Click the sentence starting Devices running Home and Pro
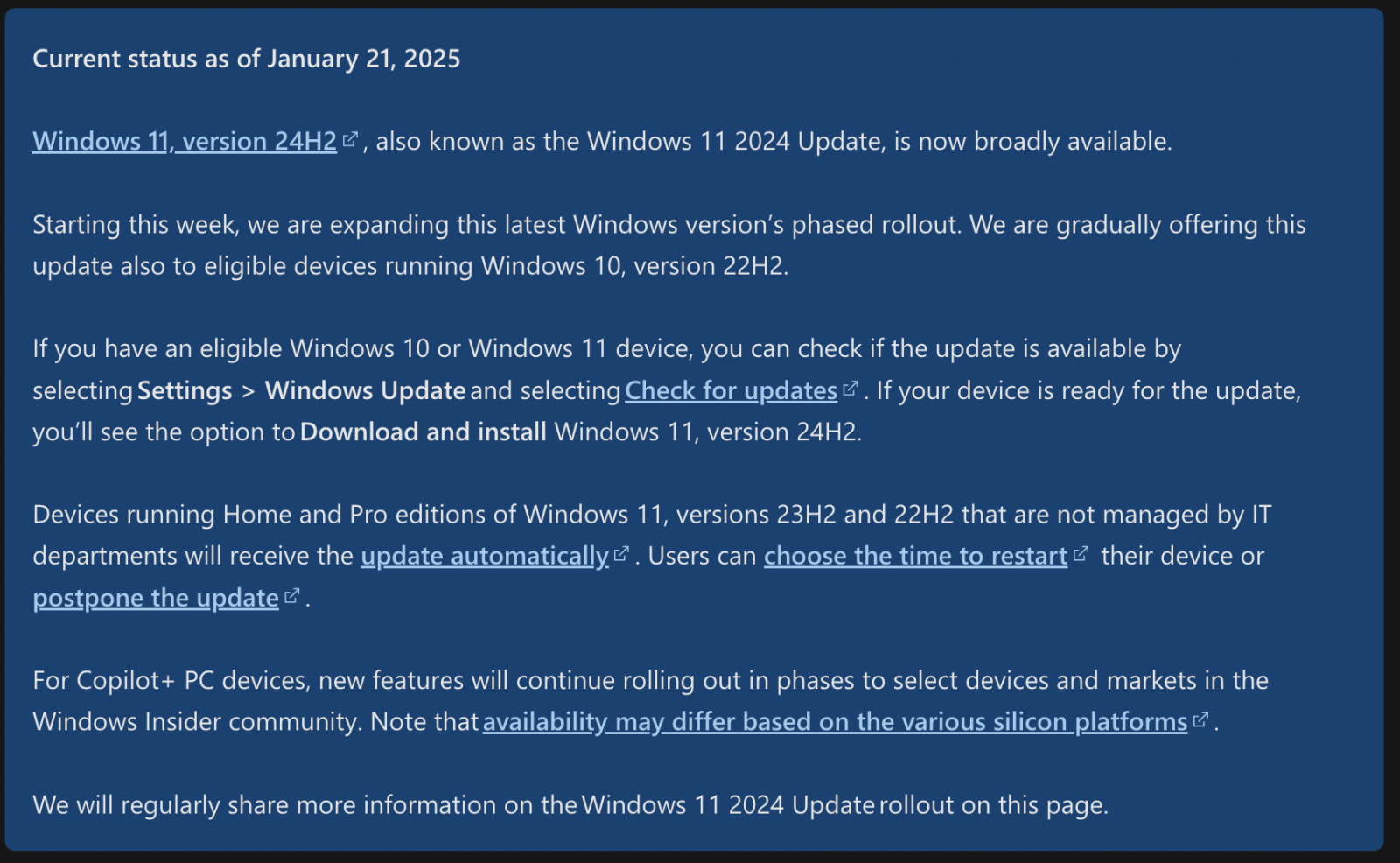Image resolution: width=1400 pixels, height=863 pixels. [651, 515]
